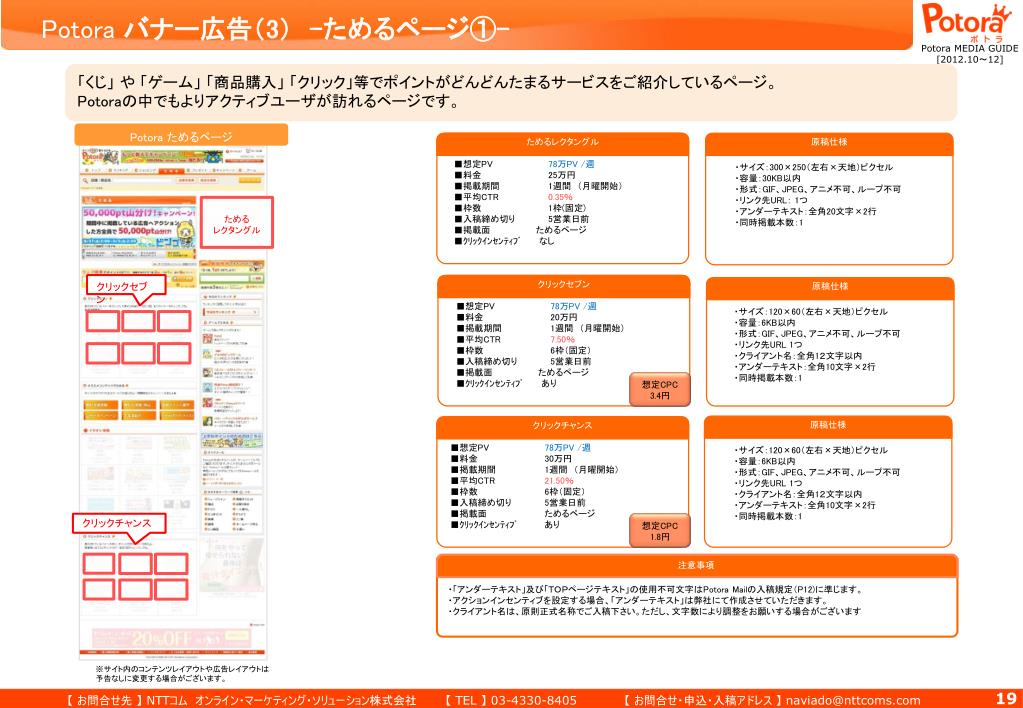Click the 原稿仕様 header beside the ためるレクタングル panel

point(829,143)
